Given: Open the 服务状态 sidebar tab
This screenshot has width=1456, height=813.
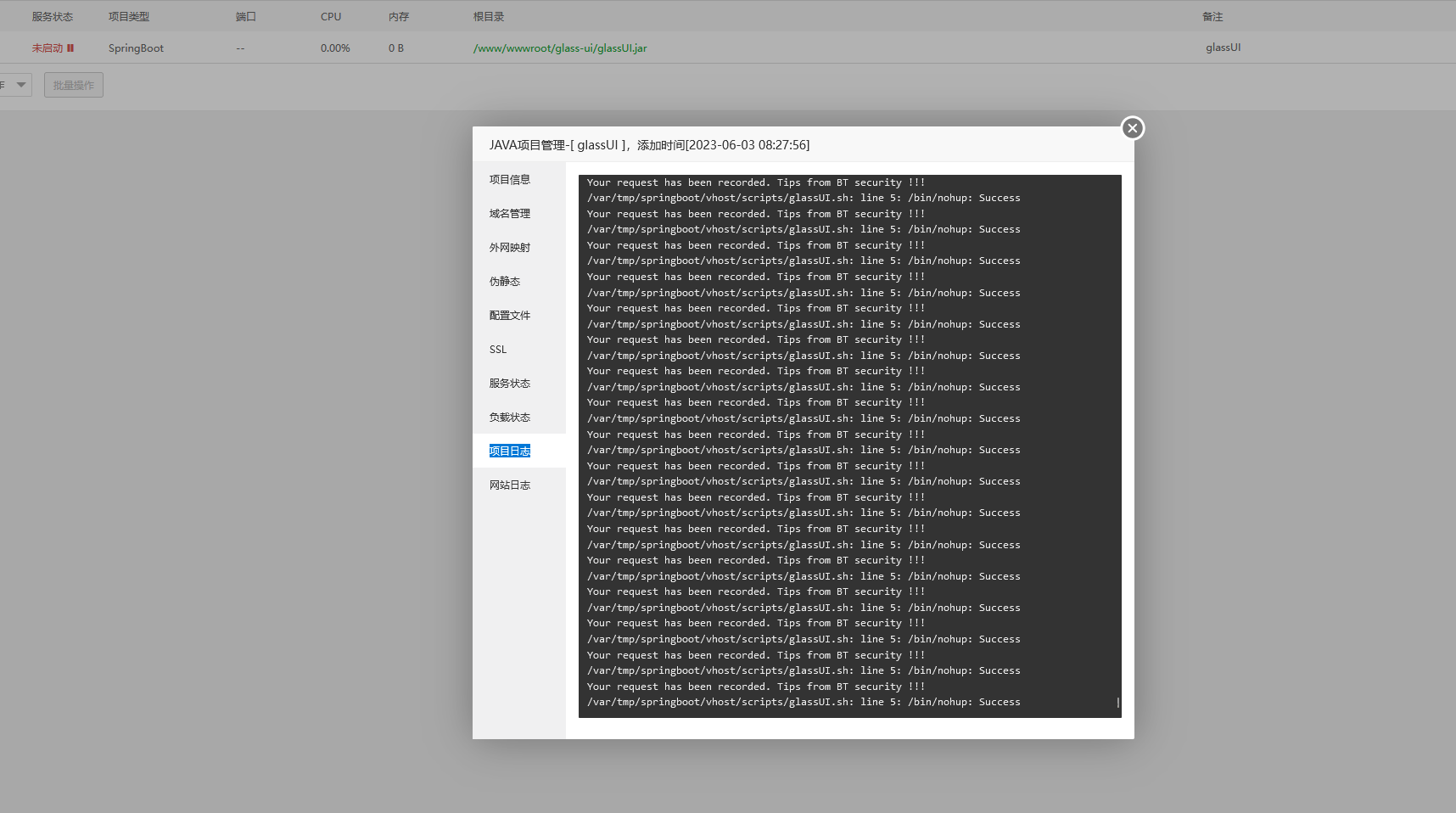Looking at the screenshot, I should click(519, 383).
